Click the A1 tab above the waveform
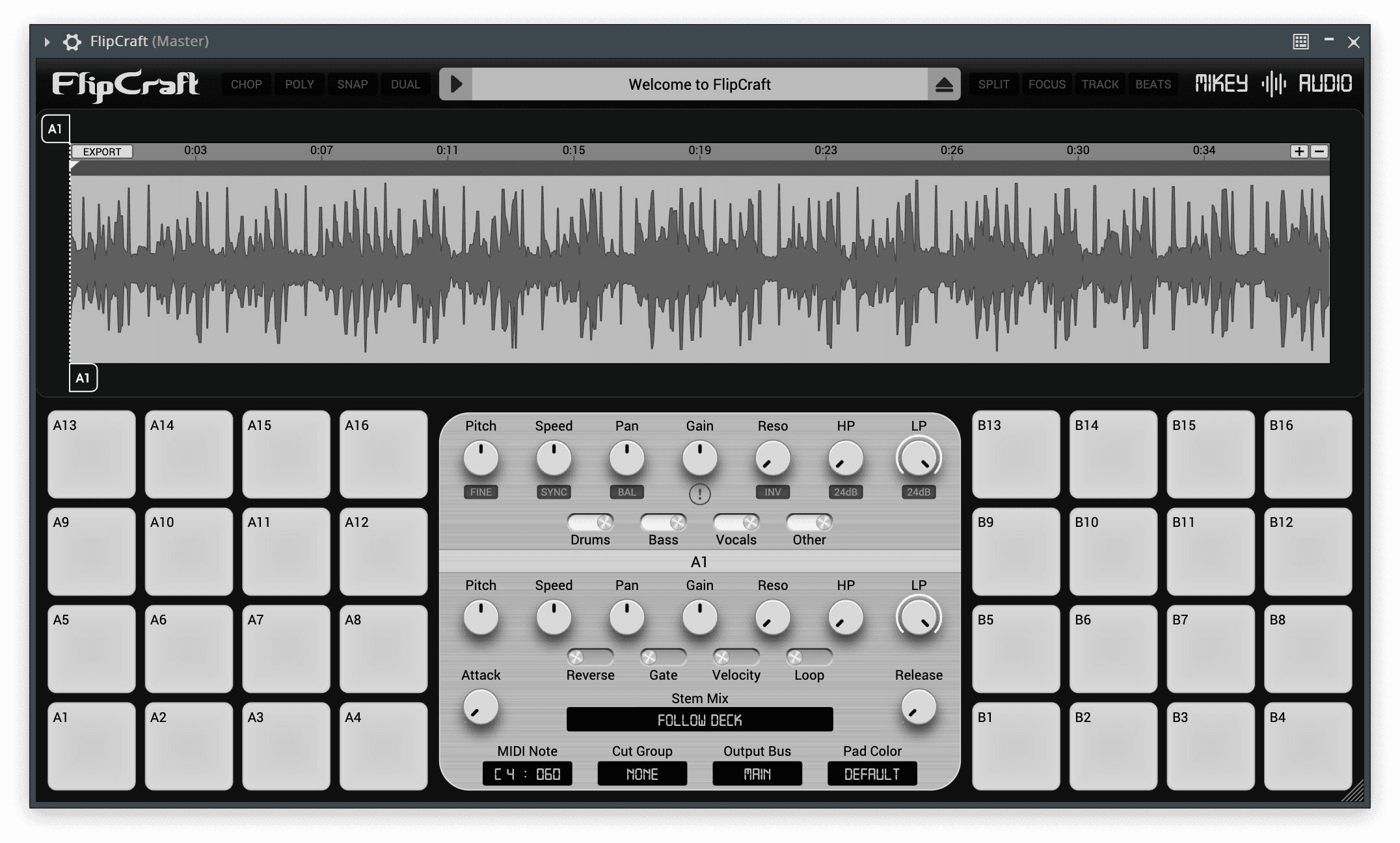 click(55, 129)
